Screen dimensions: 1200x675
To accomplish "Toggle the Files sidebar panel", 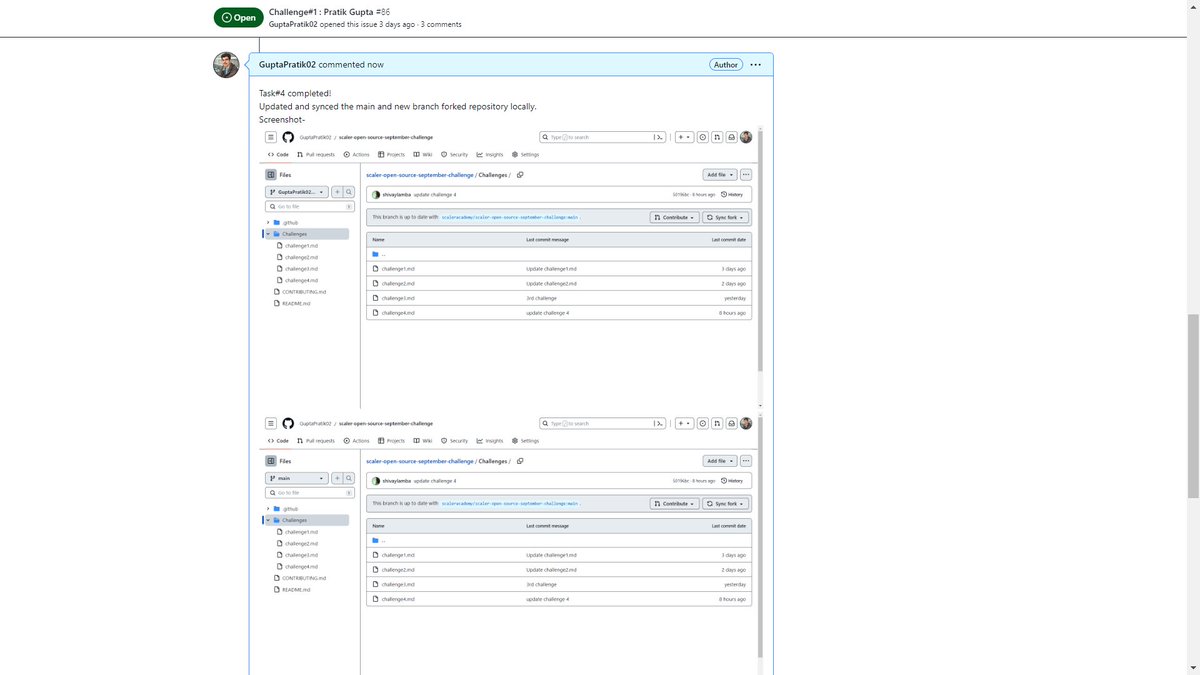I will (x=270, y=174).
